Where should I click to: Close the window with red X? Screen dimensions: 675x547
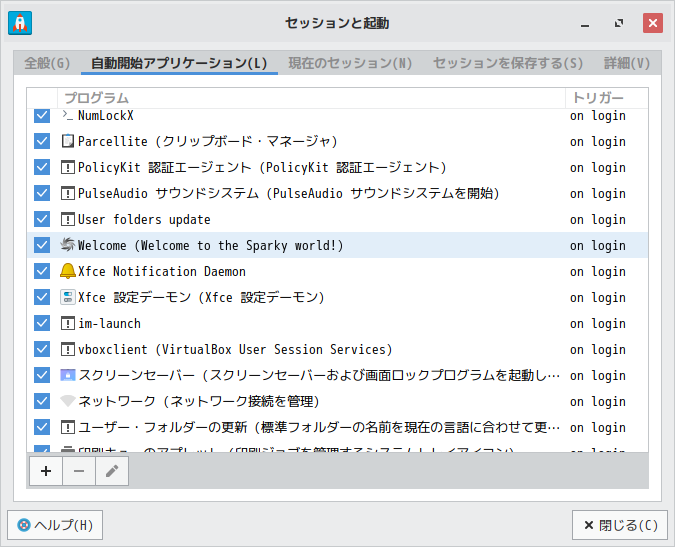653,23
